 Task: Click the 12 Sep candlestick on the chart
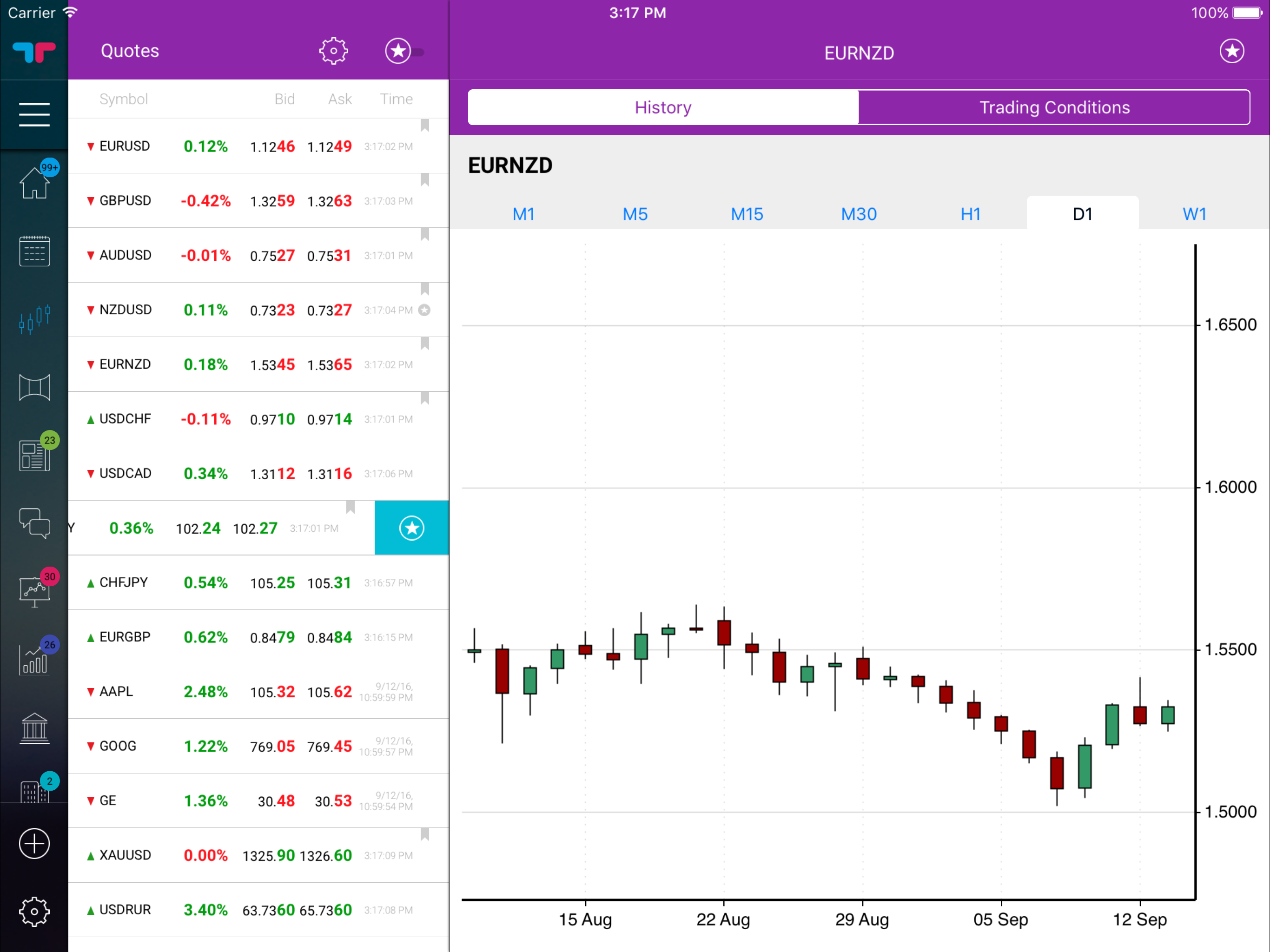click(x=1140, y=714)
